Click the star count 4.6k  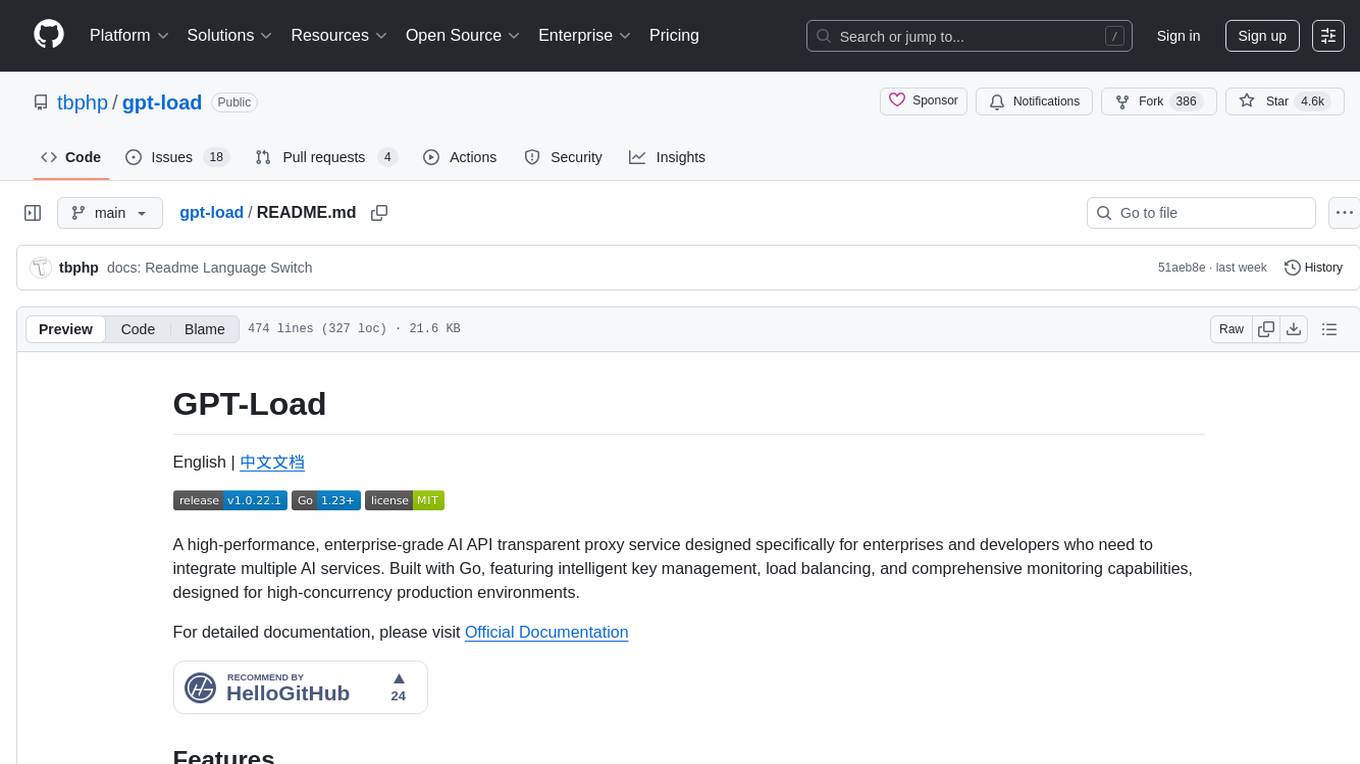[x=1312, y=101]
